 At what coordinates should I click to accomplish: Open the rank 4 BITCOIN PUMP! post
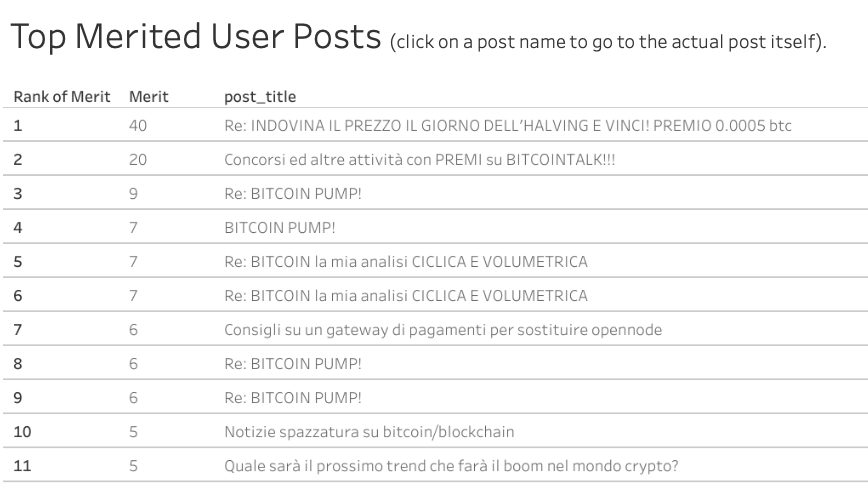[x=280, y=228]
